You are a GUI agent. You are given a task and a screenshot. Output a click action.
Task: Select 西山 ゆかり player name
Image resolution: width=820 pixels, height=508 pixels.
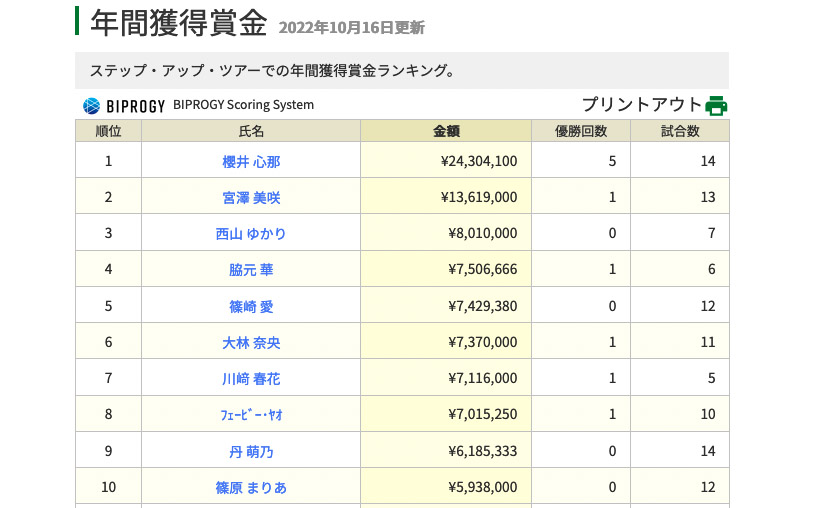251,233
